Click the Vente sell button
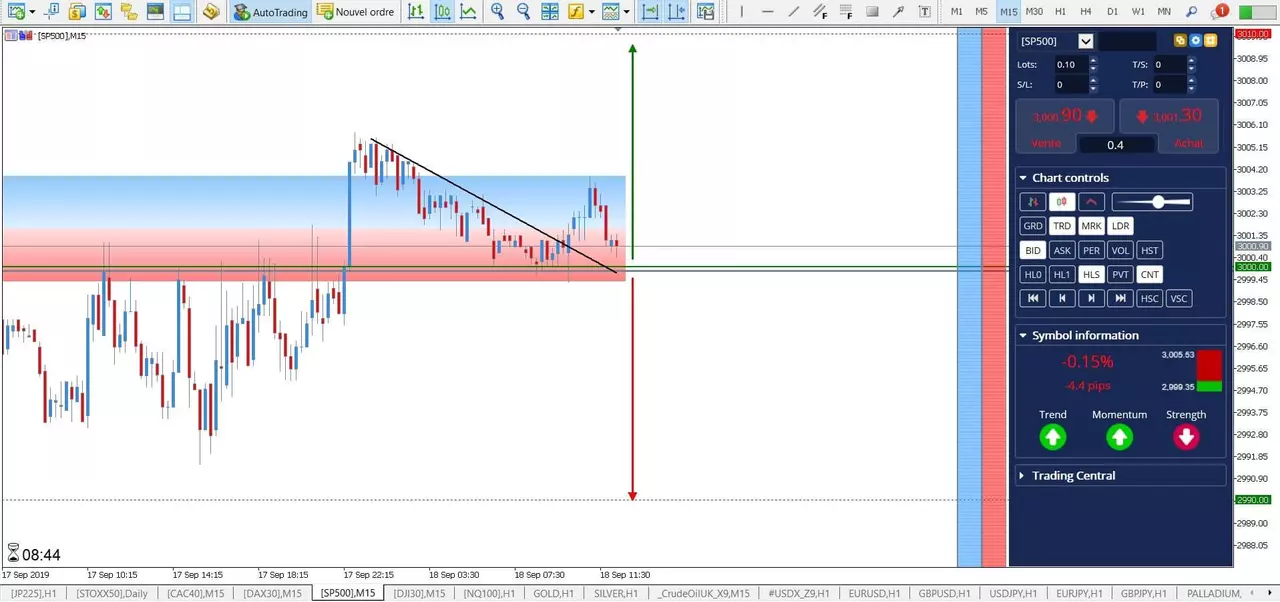The image size is (1280, 602). tap(1046, 143)
